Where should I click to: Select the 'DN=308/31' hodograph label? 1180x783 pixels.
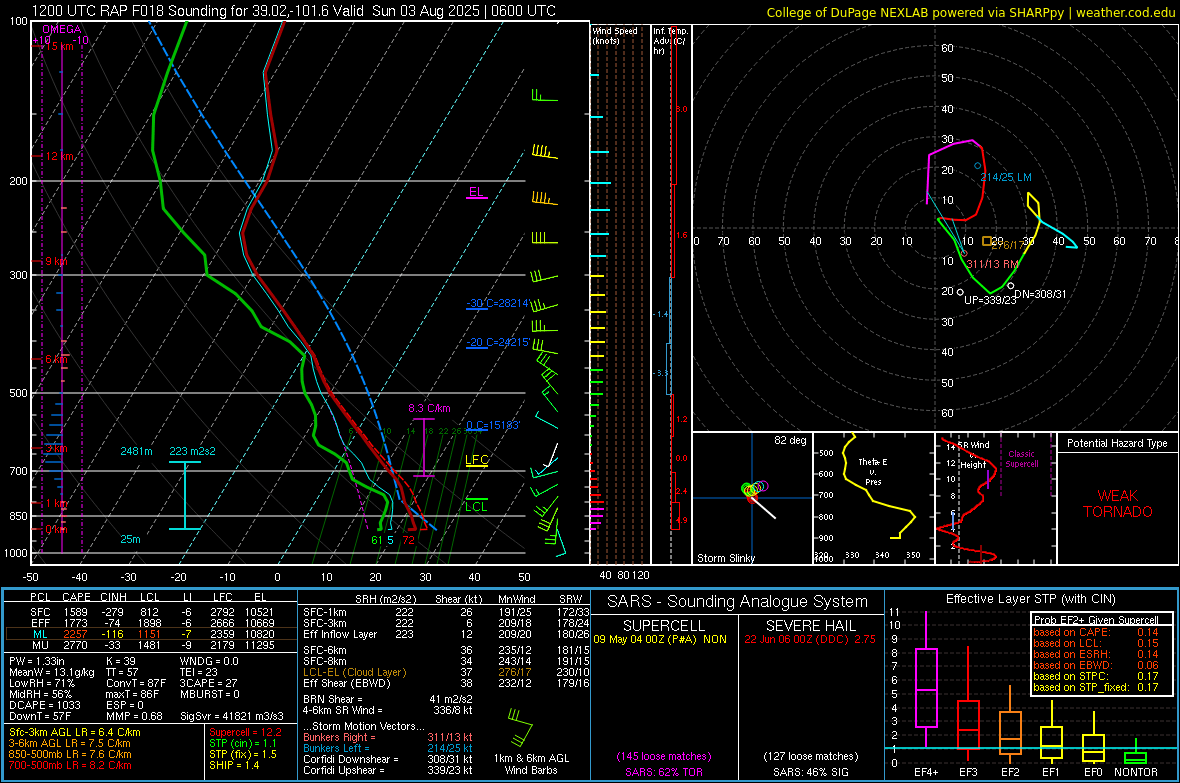click(x=1040, y=294)
